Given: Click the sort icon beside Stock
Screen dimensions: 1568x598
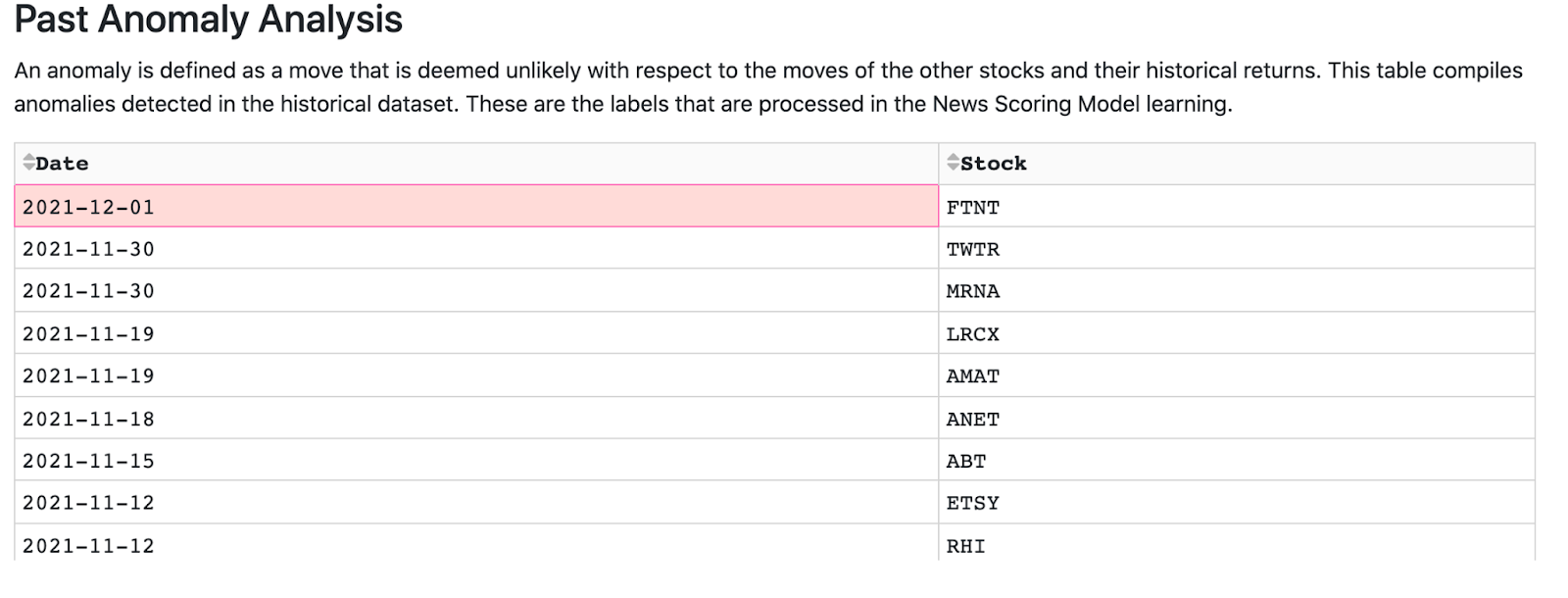Looking at the screenshot, I should 953,163.
